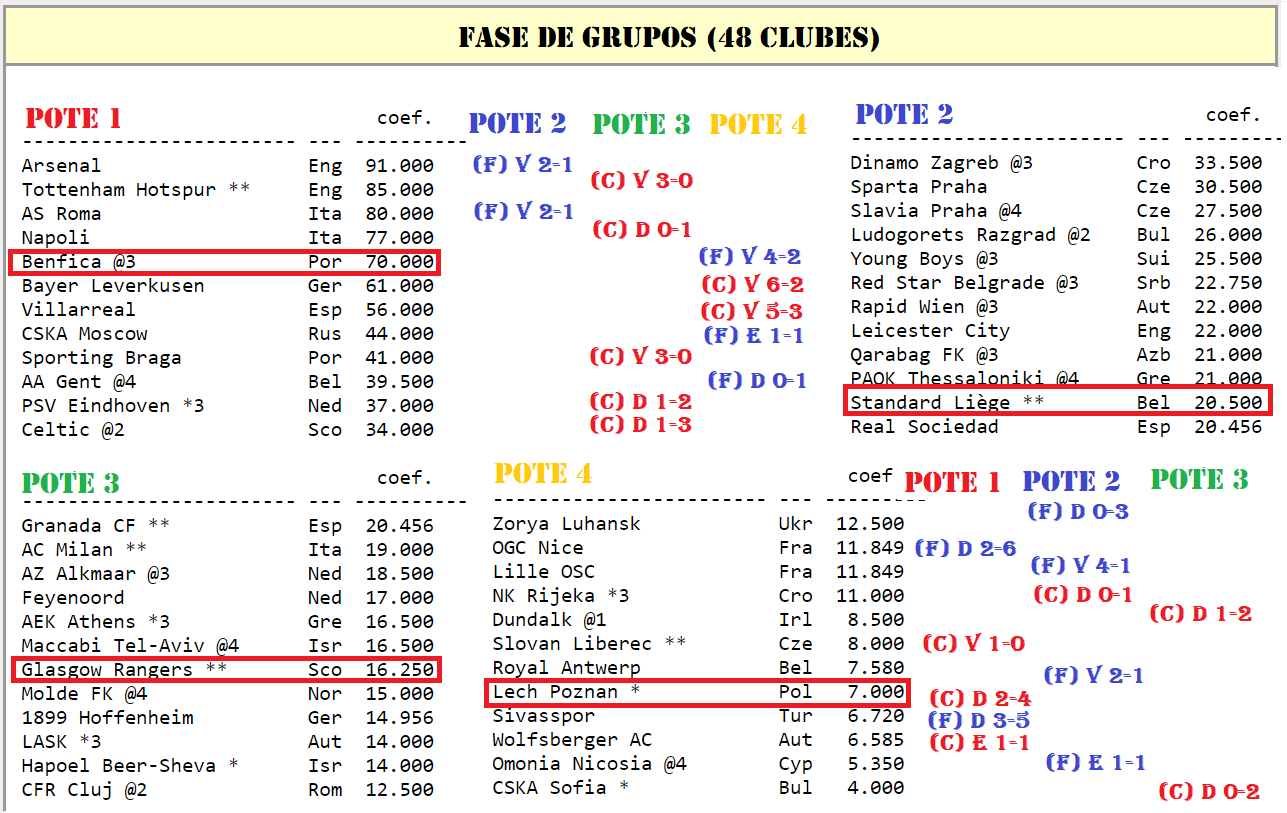
Task: Select the result "(C) D 0-2"
Action: click(1209, 791)
